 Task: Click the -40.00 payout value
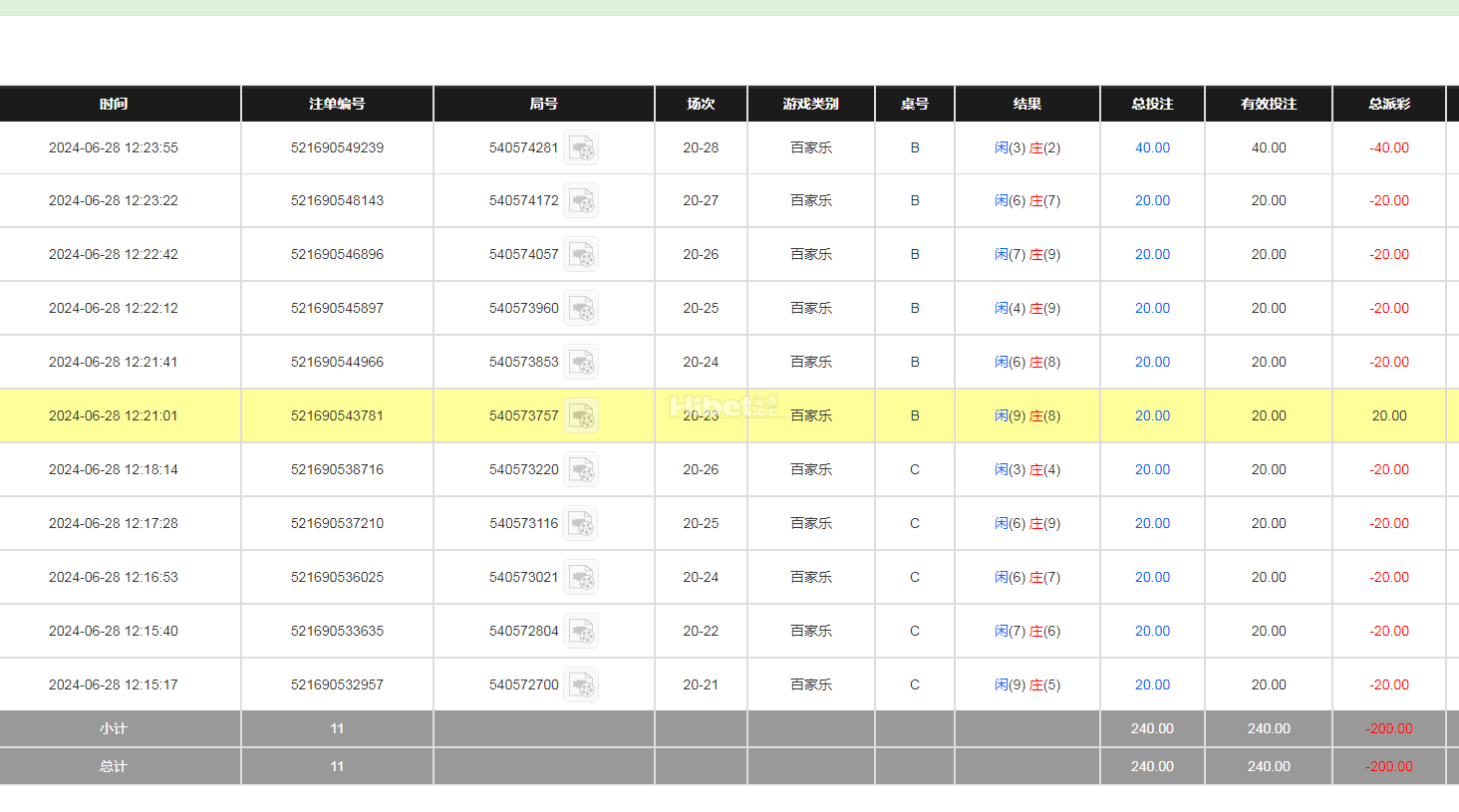1389,147
